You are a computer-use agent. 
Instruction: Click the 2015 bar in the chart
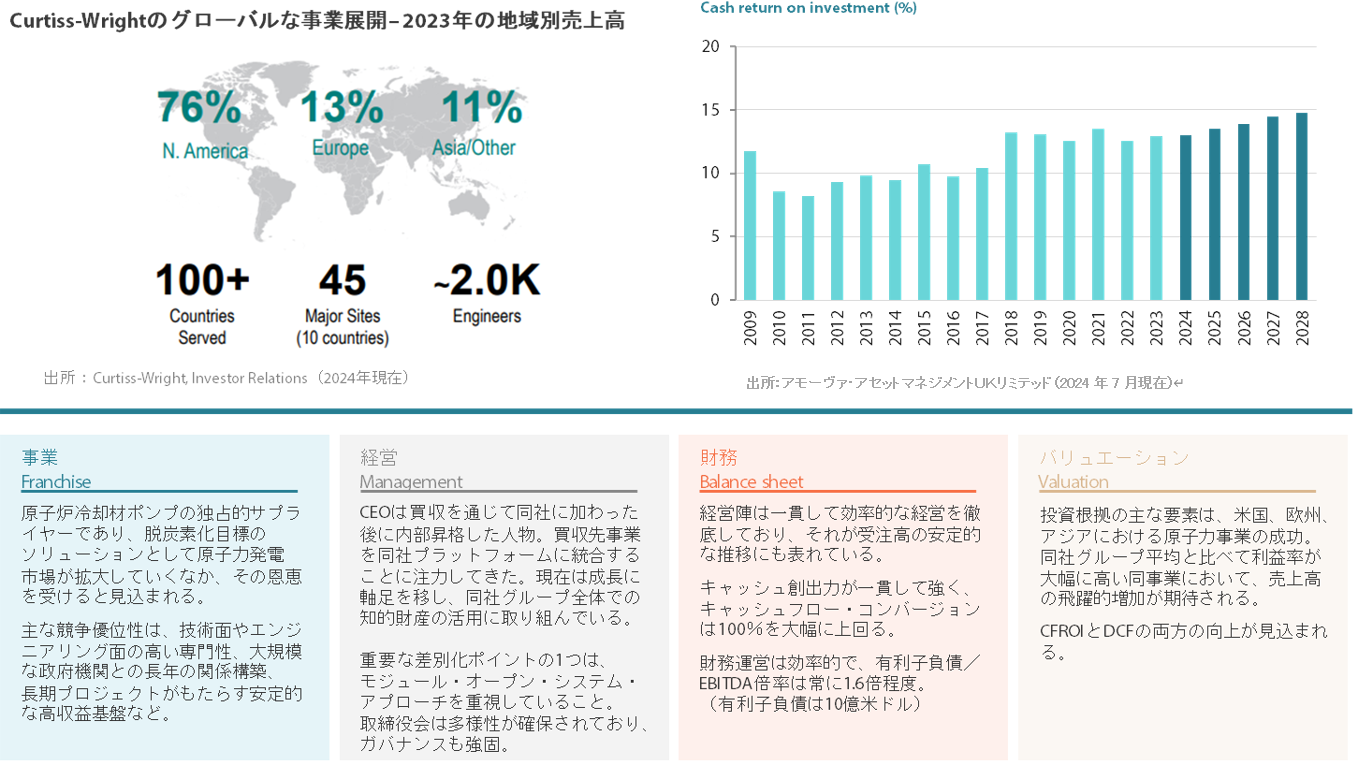924,232
